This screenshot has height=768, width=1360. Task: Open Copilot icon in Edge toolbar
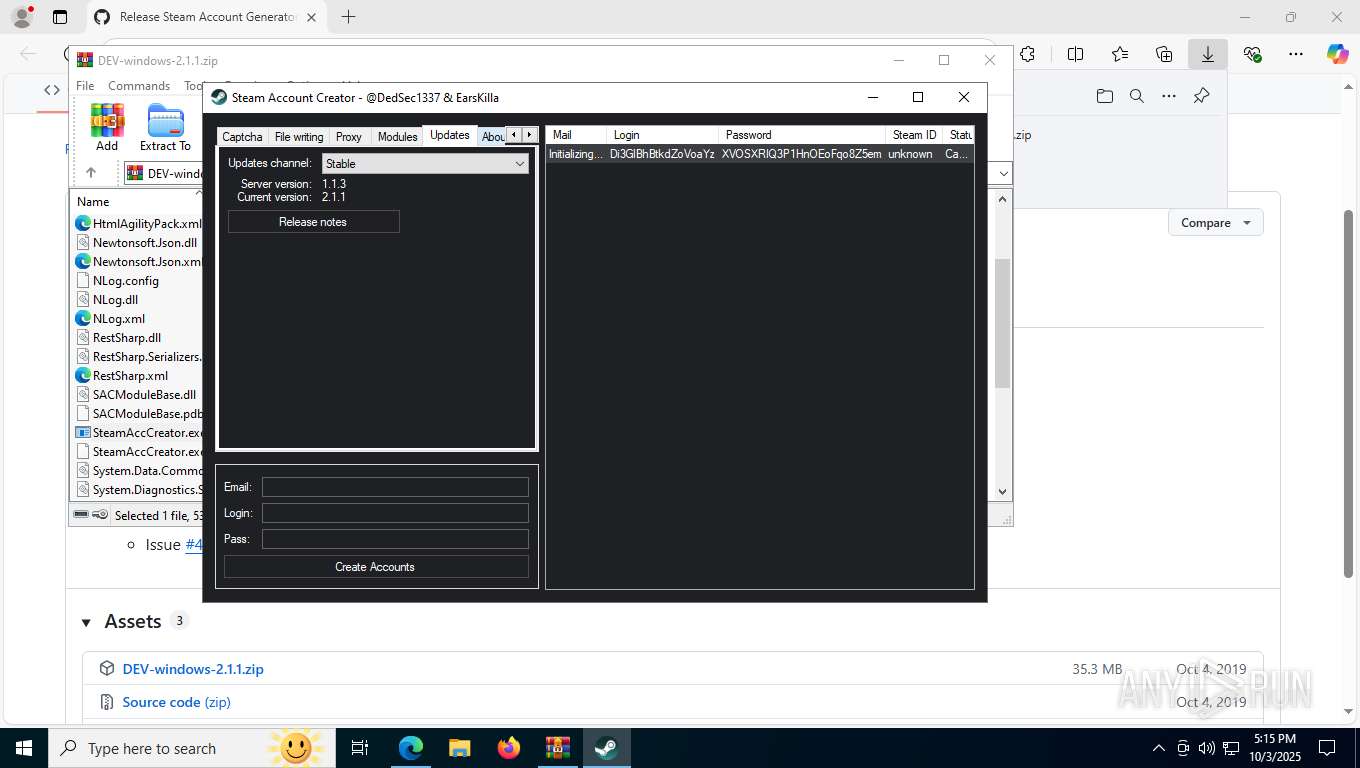1338,55
